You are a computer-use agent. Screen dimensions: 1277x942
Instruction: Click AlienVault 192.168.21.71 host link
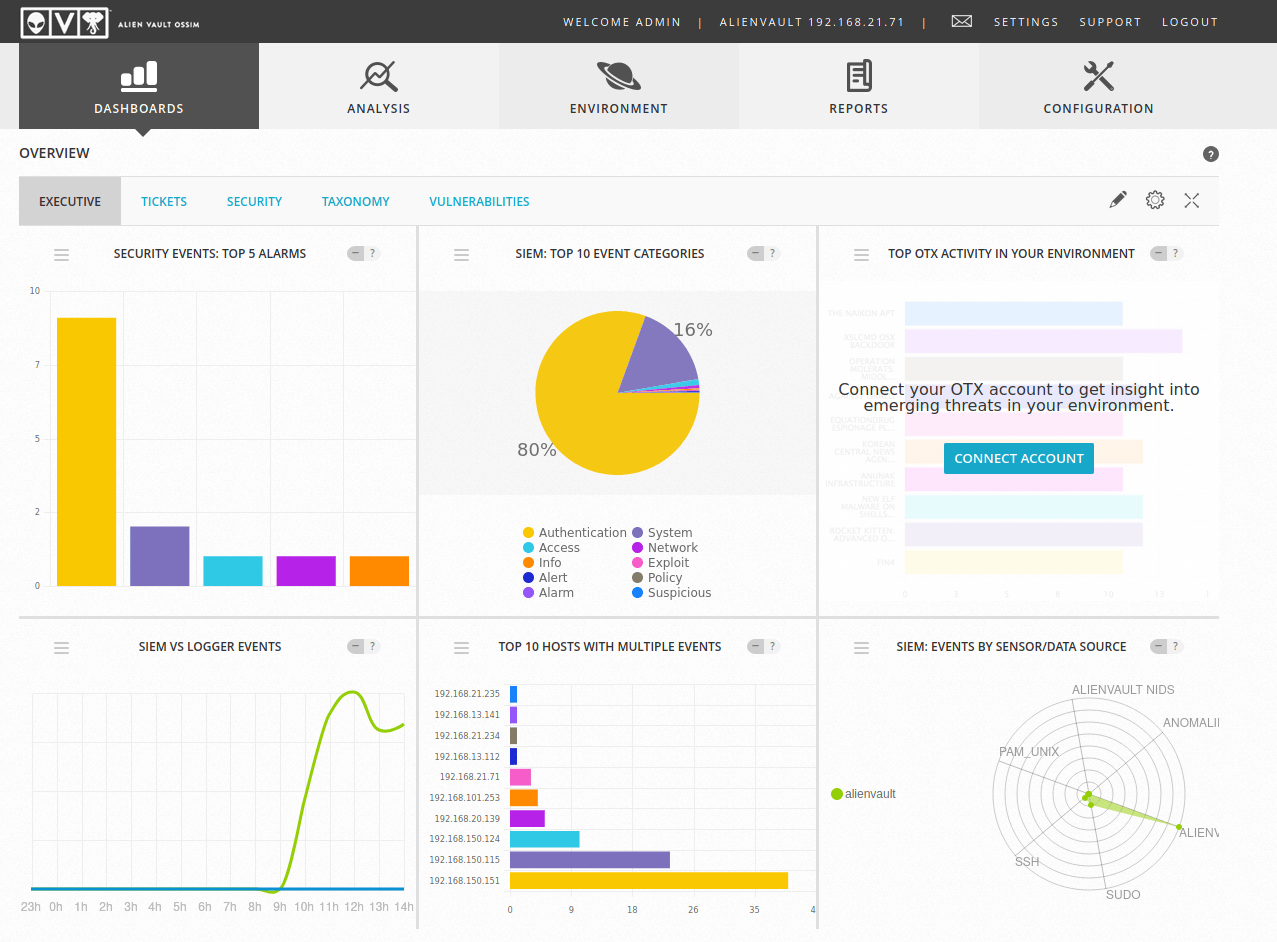(x=812, y=22)
